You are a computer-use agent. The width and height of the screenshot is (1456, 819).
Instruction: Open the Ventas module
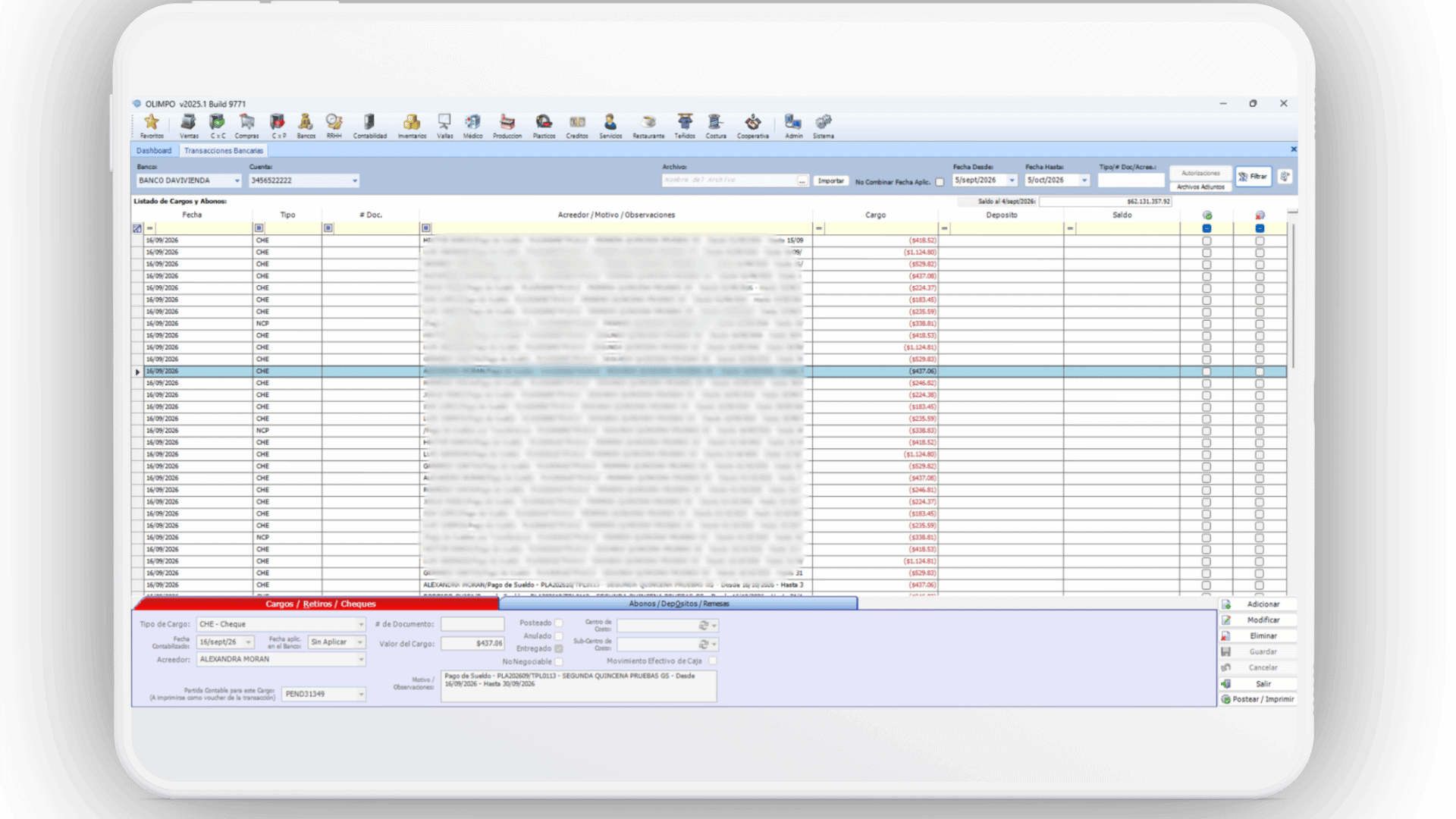189,126
